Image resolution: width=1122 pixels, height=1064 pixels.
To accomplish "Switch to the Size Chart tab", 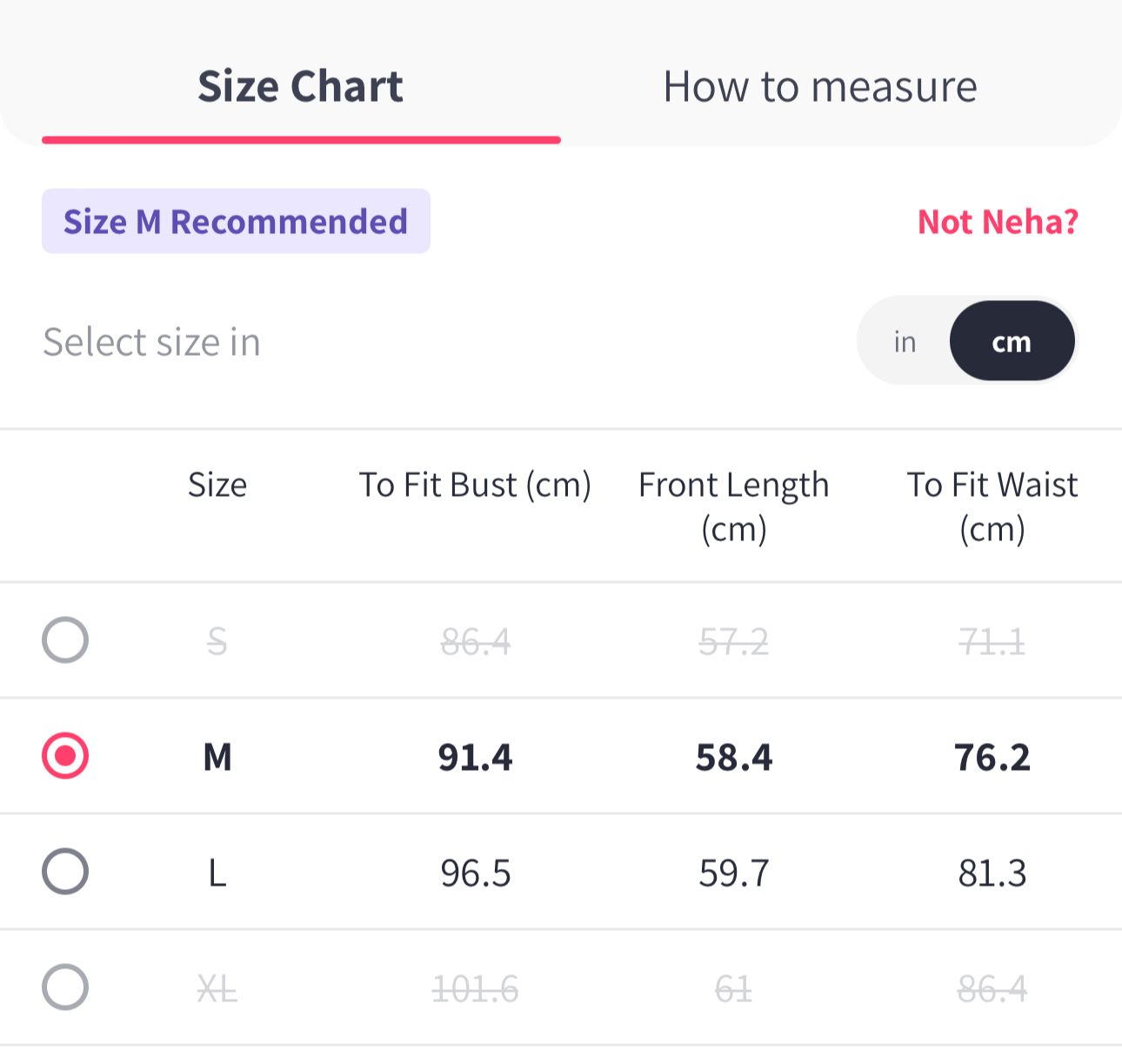I will tap(300, 87).
